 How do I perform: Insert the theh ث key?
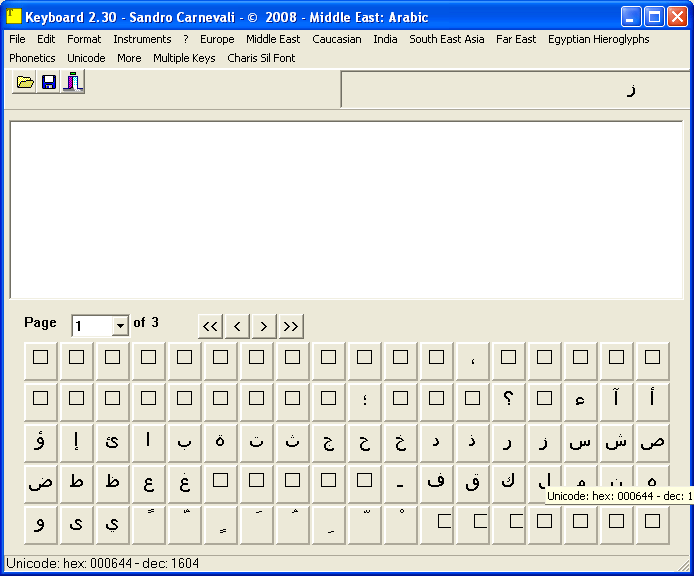pyautogui.click(x=292, y=443)
